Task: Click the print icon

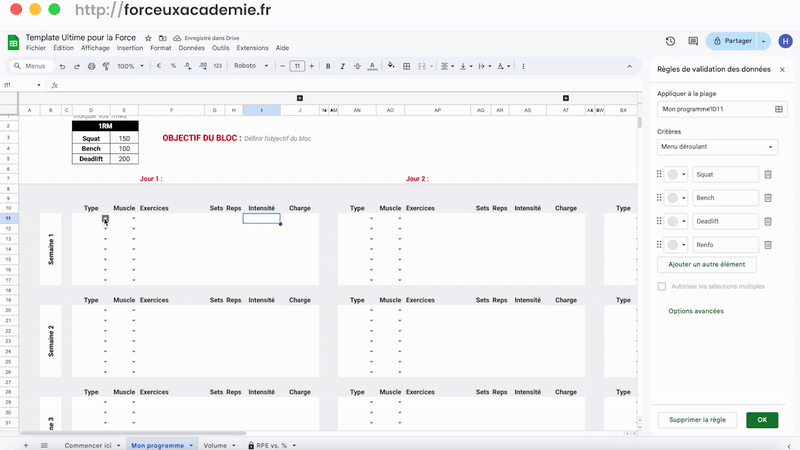Action: click(91, 66)
